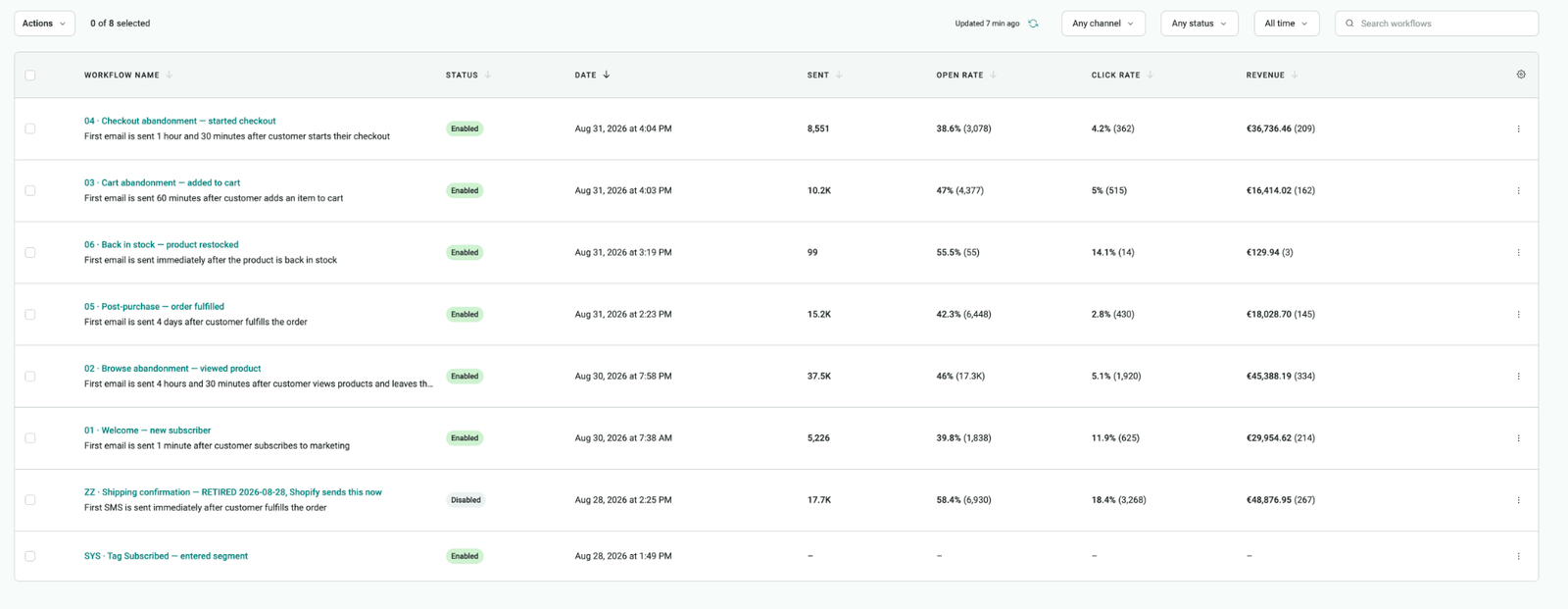
Task: Open more options for Welcome new subscriber row
Action: 1519,438
